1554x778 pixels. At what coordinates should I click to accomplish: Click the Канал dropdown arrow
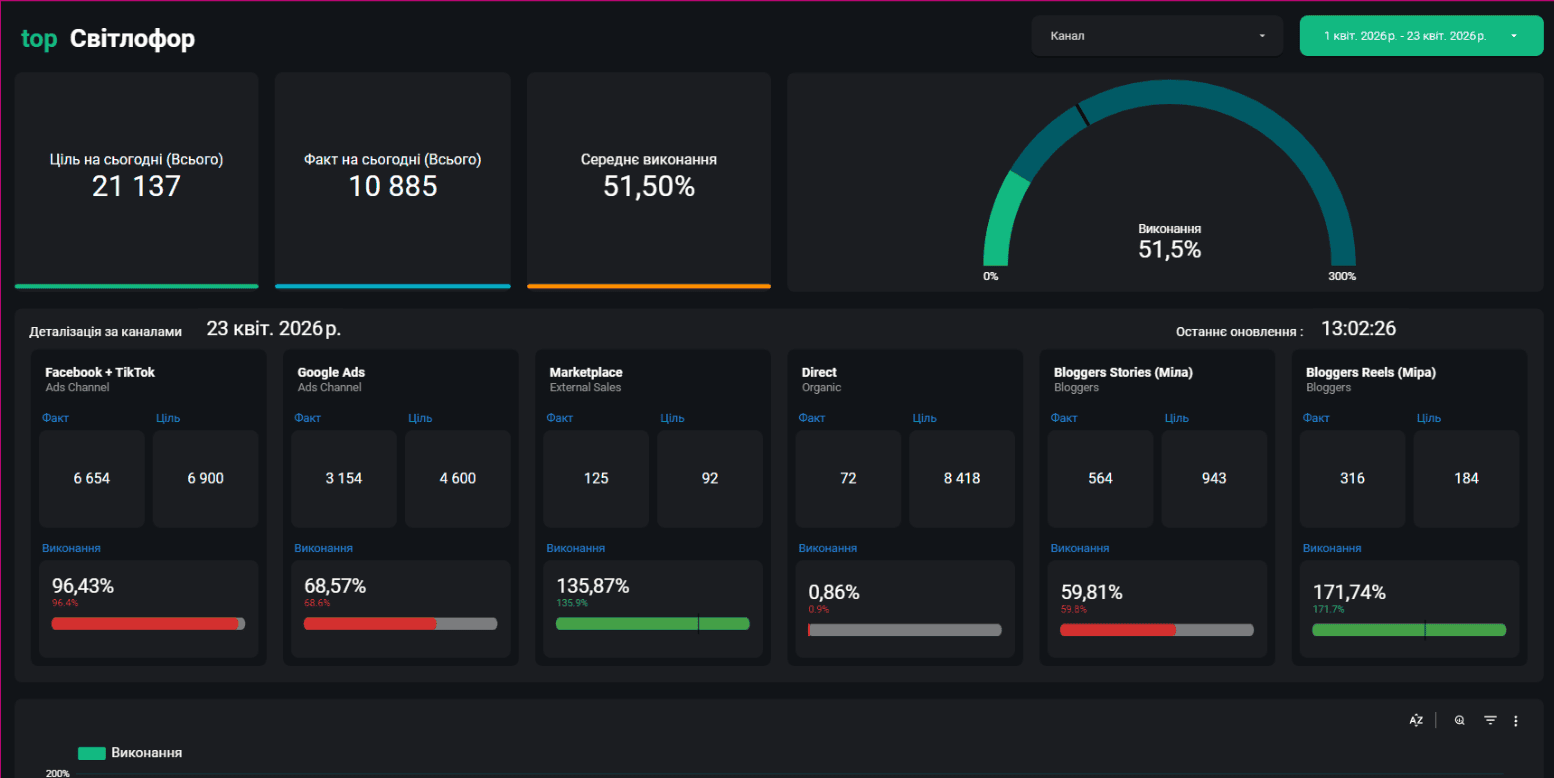coord(1262,36)
